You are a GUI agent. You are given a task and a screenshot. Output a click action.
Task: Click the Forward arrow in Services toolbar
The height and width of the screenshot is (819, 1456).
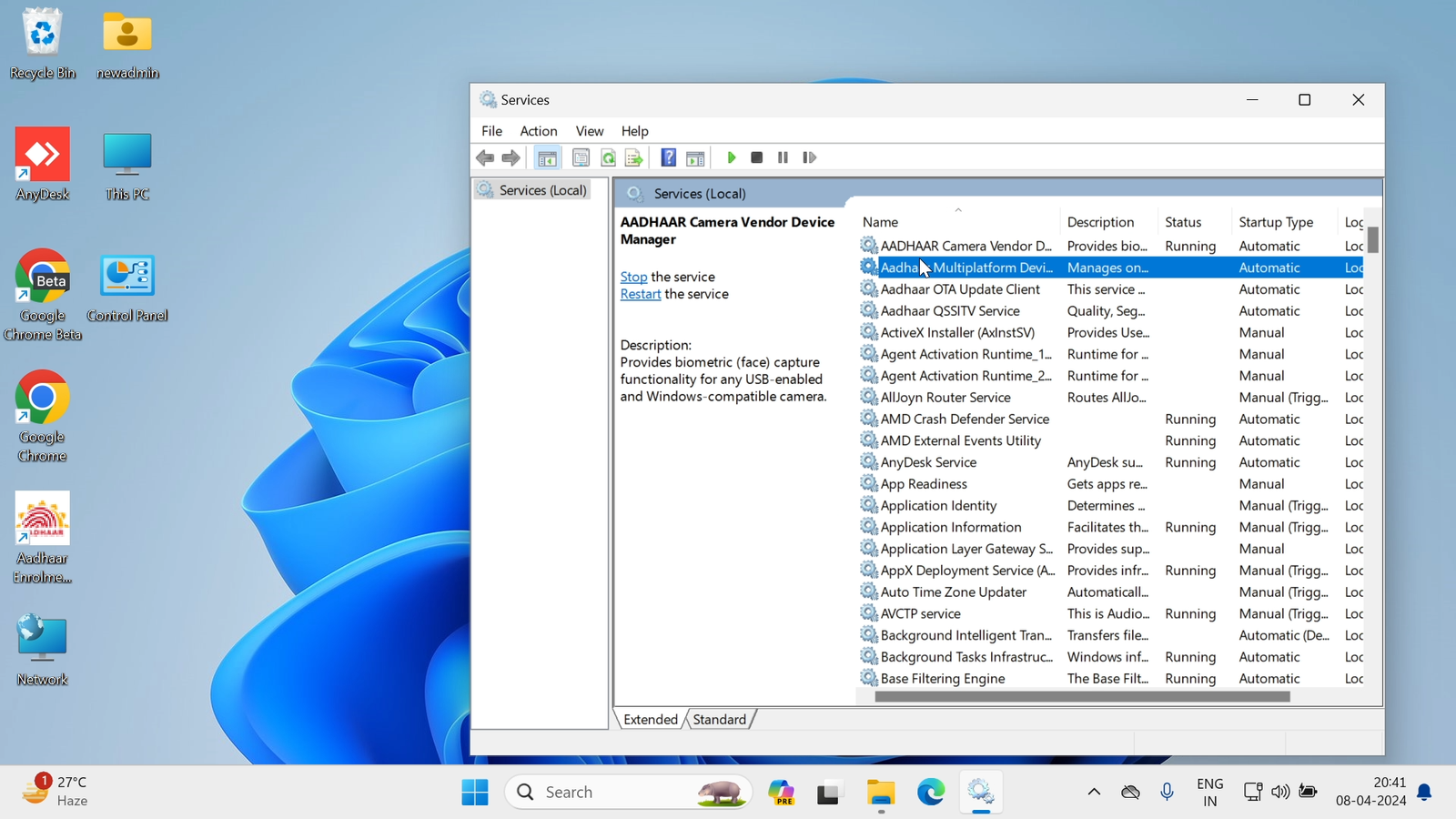(511, 158)
